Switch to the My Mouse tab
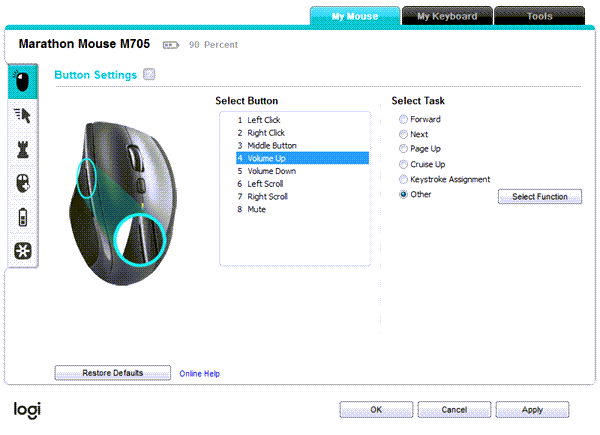Image resolution: width=600 pixels, height=435 pixels. point(355,16)
